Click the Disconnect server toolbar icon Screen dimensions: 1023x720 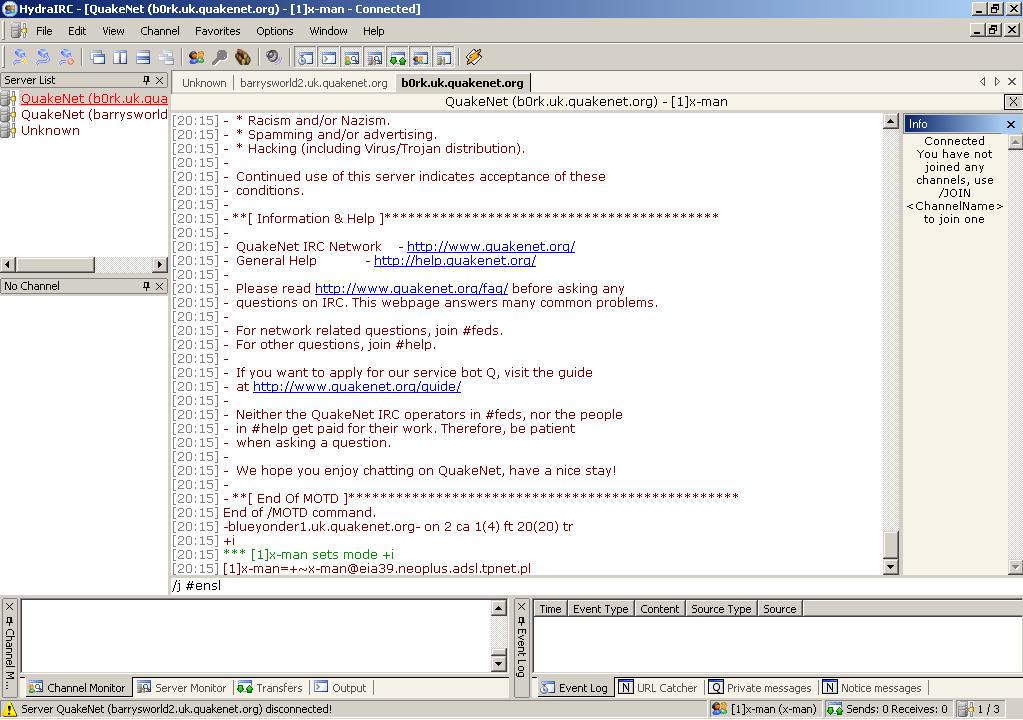(x=66, y=57)
